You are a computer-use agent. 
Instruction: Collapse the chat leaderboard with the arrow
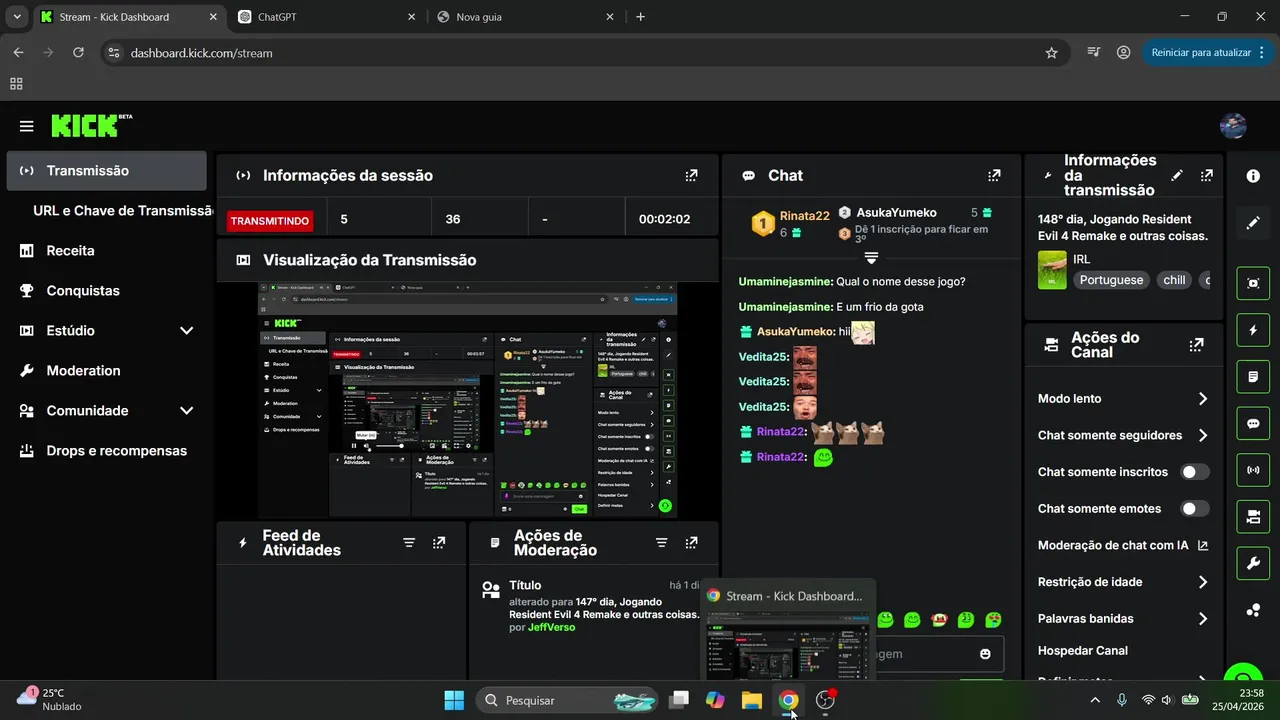point(871,257)
